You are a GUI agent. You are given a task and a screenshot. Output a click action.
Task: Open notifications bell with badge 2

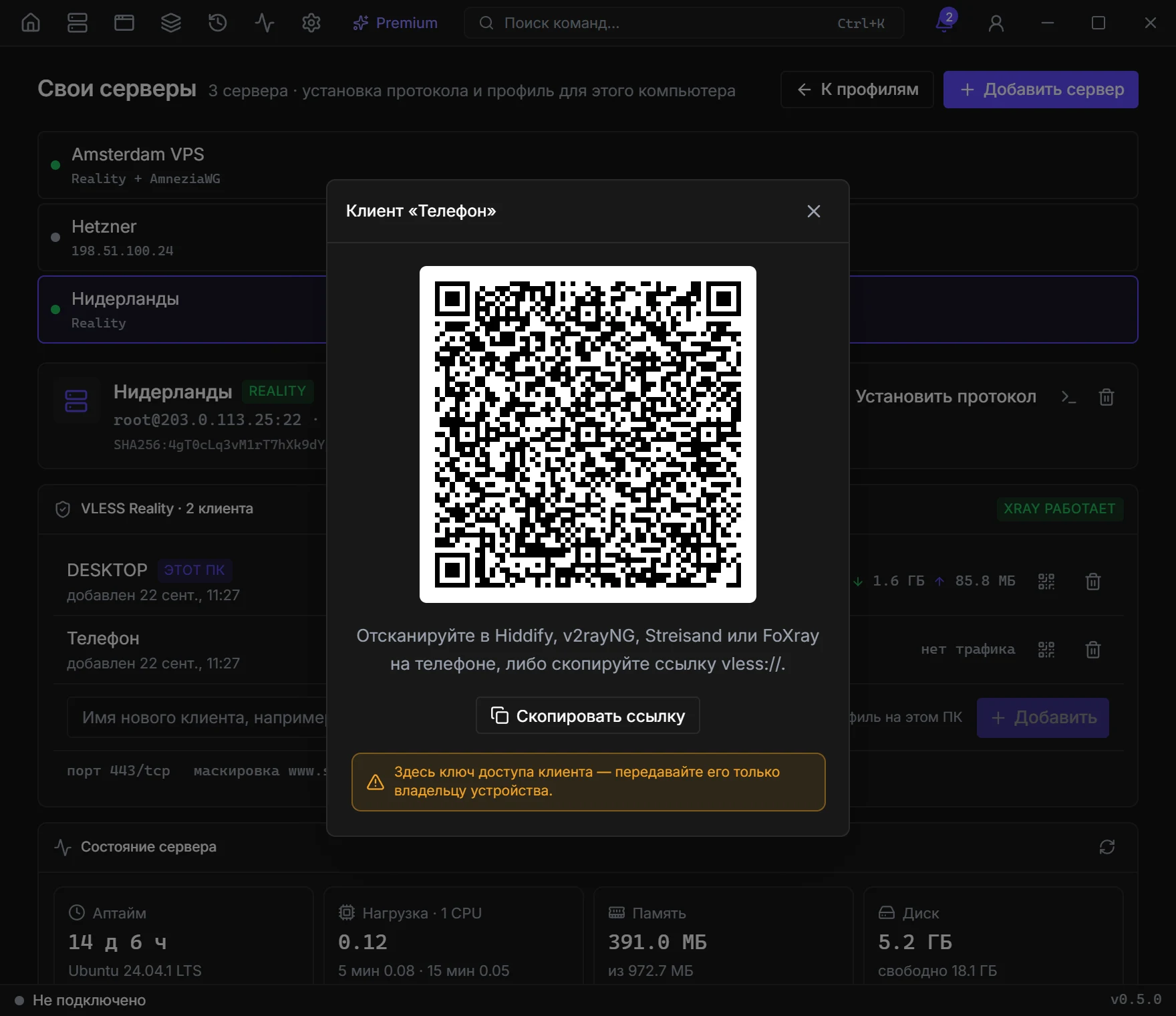click(x=945, y=23)
